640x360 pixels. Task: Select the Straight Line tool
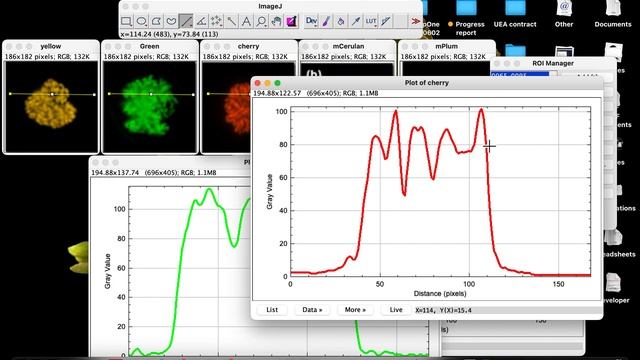point(186,21)
